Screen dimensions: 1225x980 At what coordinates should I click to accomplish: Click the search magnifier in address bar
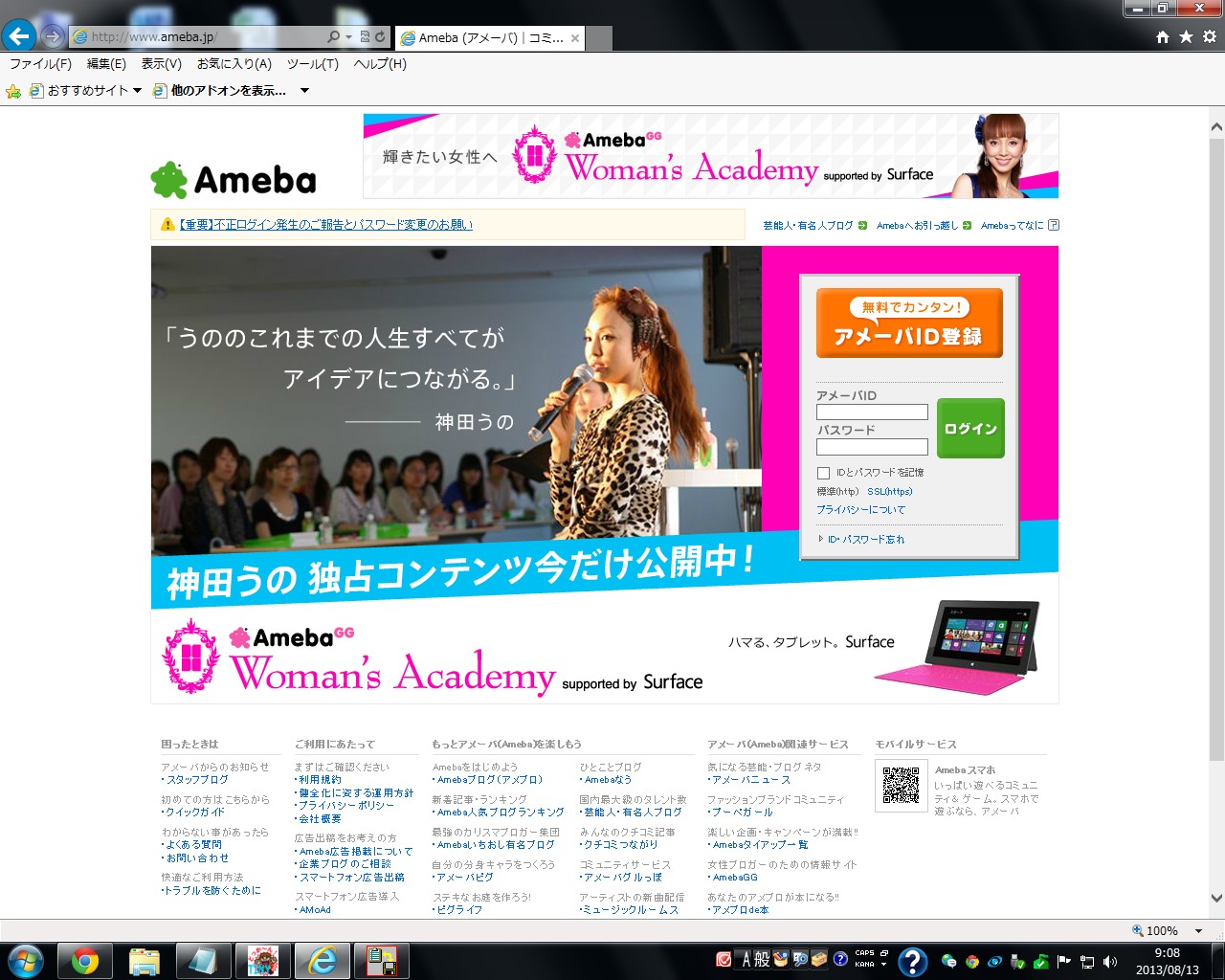pos(333,37)
